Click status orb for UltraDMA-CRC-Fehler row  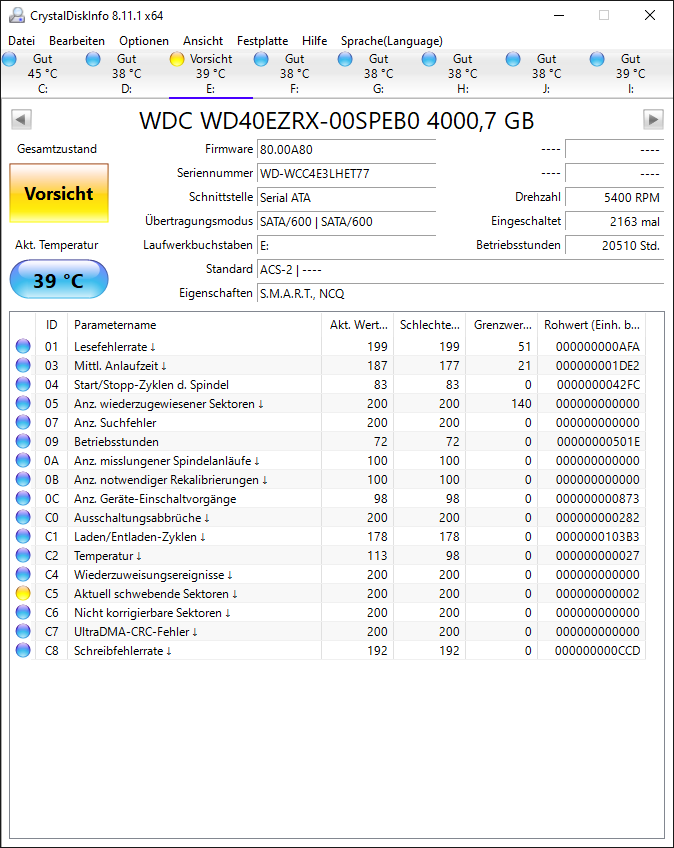click(x=23, y=632)
